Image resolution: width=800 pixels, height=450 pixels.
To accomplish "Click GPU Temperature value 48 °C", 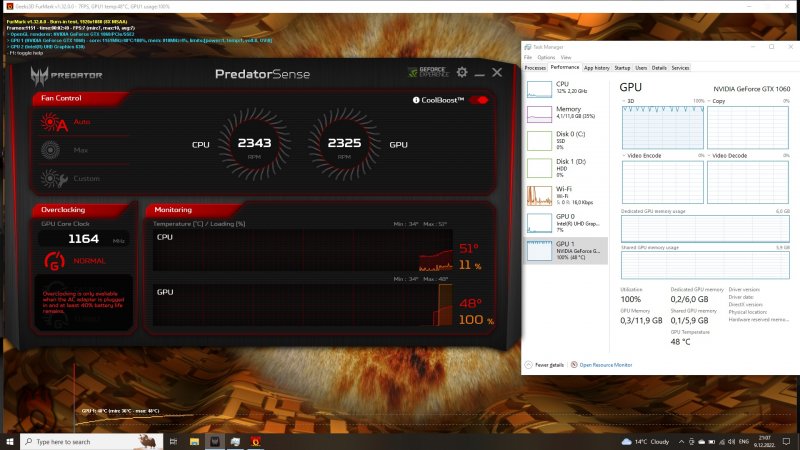I will [x=680, y=342].
